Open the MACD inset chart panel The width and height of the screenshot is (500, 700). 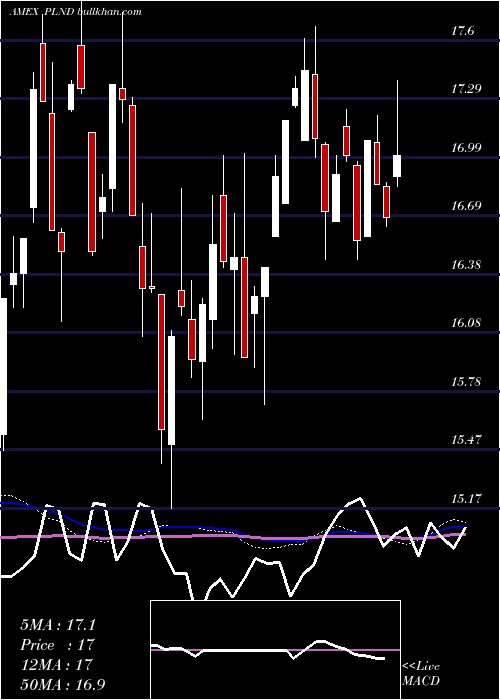(275, 650)
